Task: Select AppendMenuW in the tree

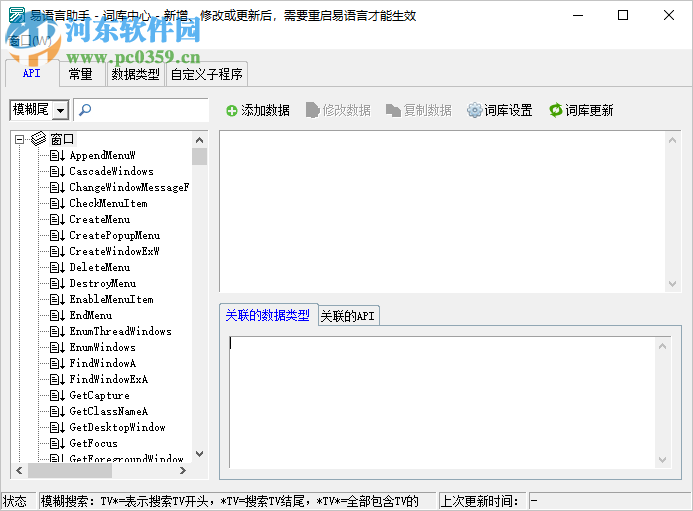Action: point(103,156)
